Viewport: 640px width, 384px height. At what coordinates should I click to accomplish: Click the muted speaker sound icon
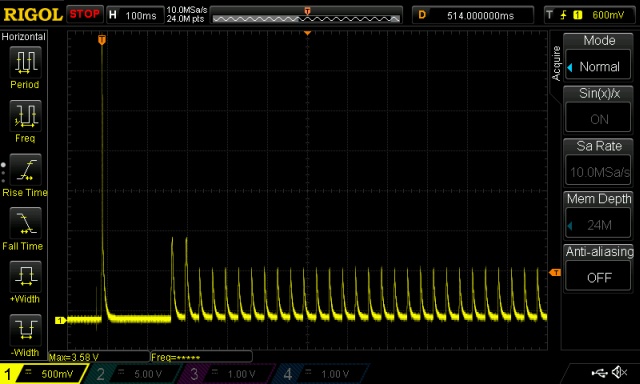tap(619, 372)
